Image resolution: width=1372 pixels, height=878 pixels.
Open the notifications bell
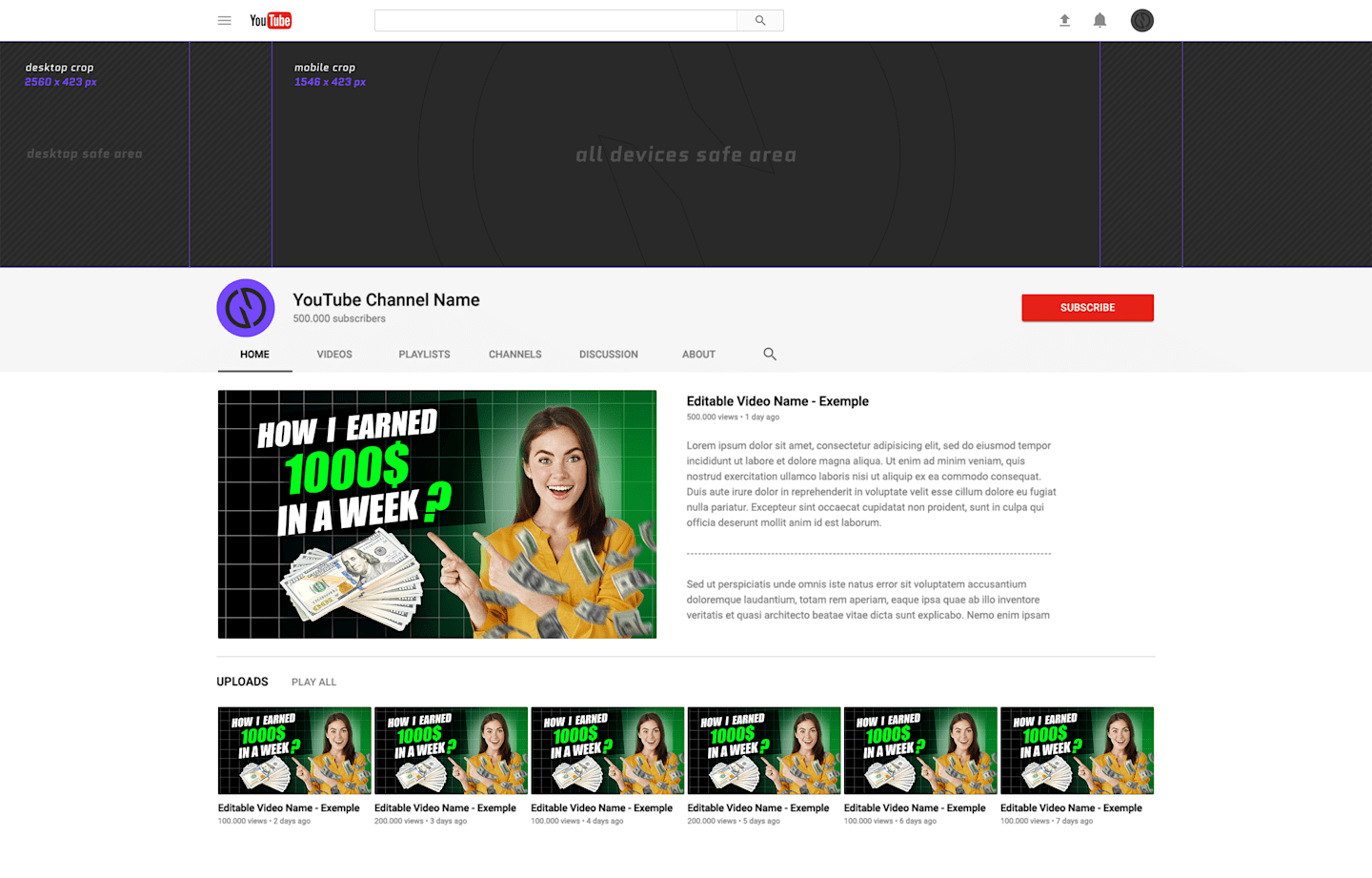[x=1100, y=20]
